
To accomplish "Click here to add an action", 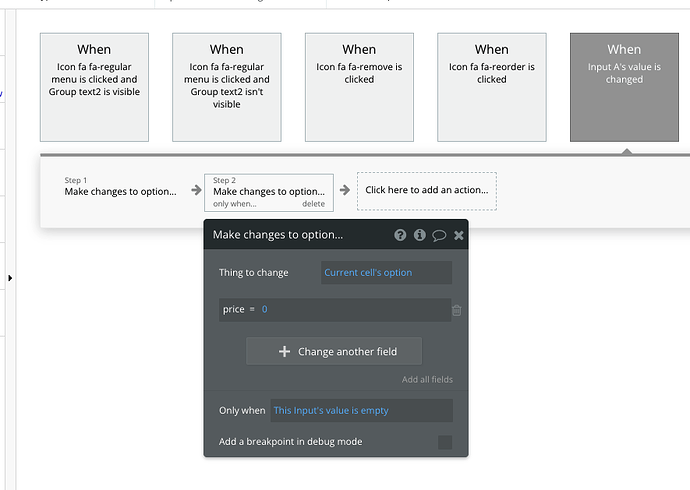I will (426, 190).
